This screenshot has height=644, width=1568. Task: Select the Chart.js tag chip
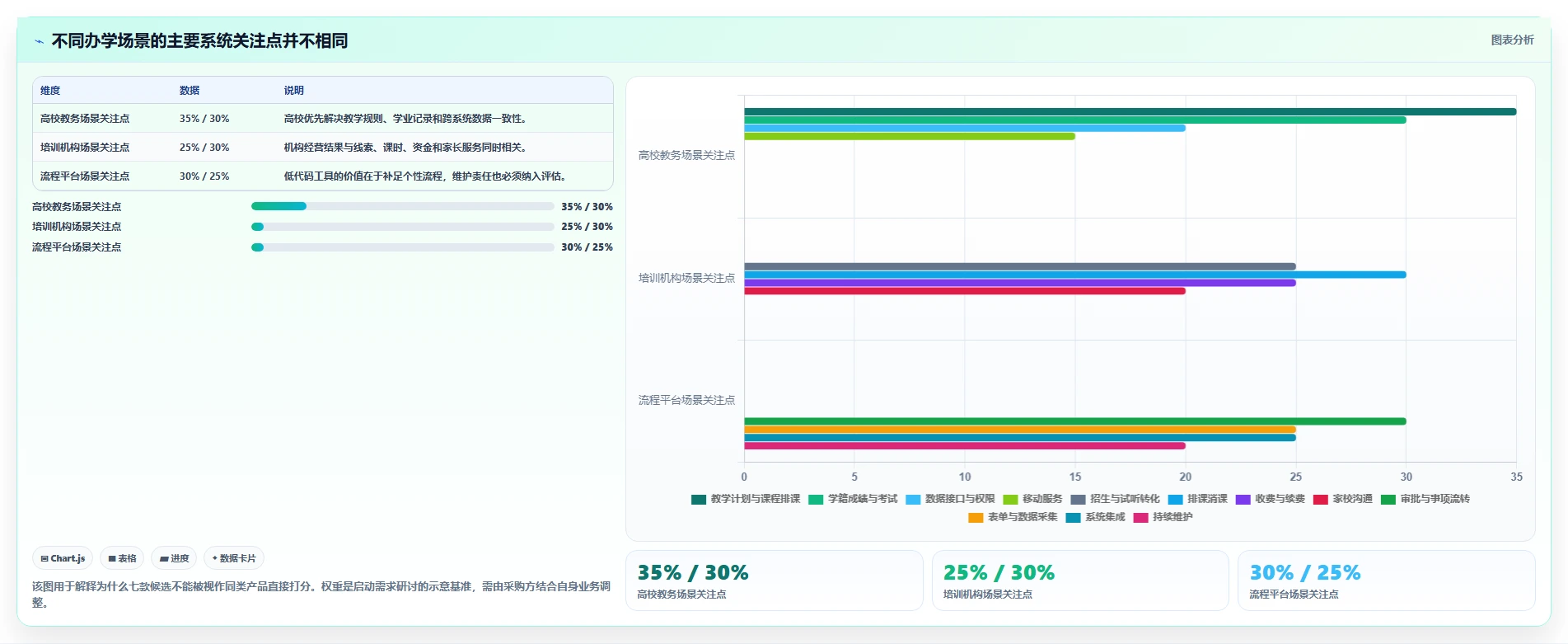point(63,558)
